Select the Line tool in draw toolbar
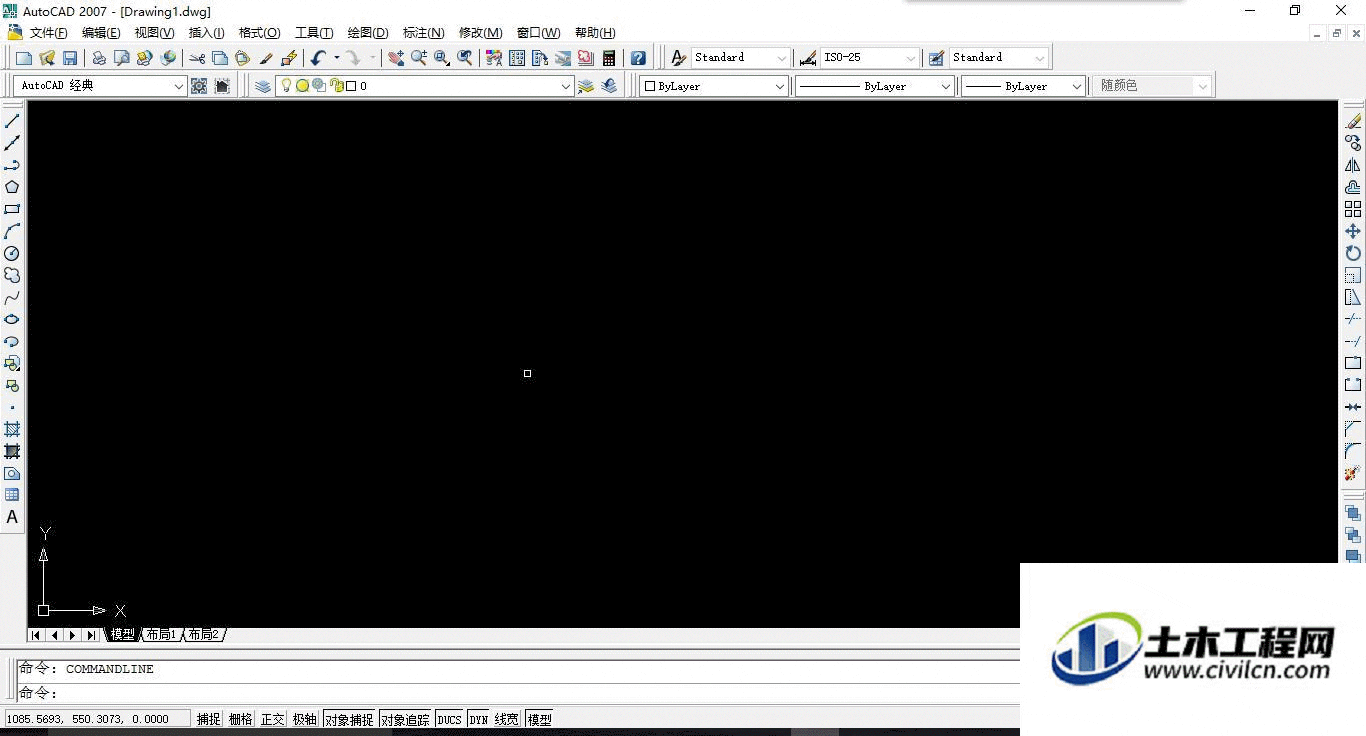 pos(12,121)
